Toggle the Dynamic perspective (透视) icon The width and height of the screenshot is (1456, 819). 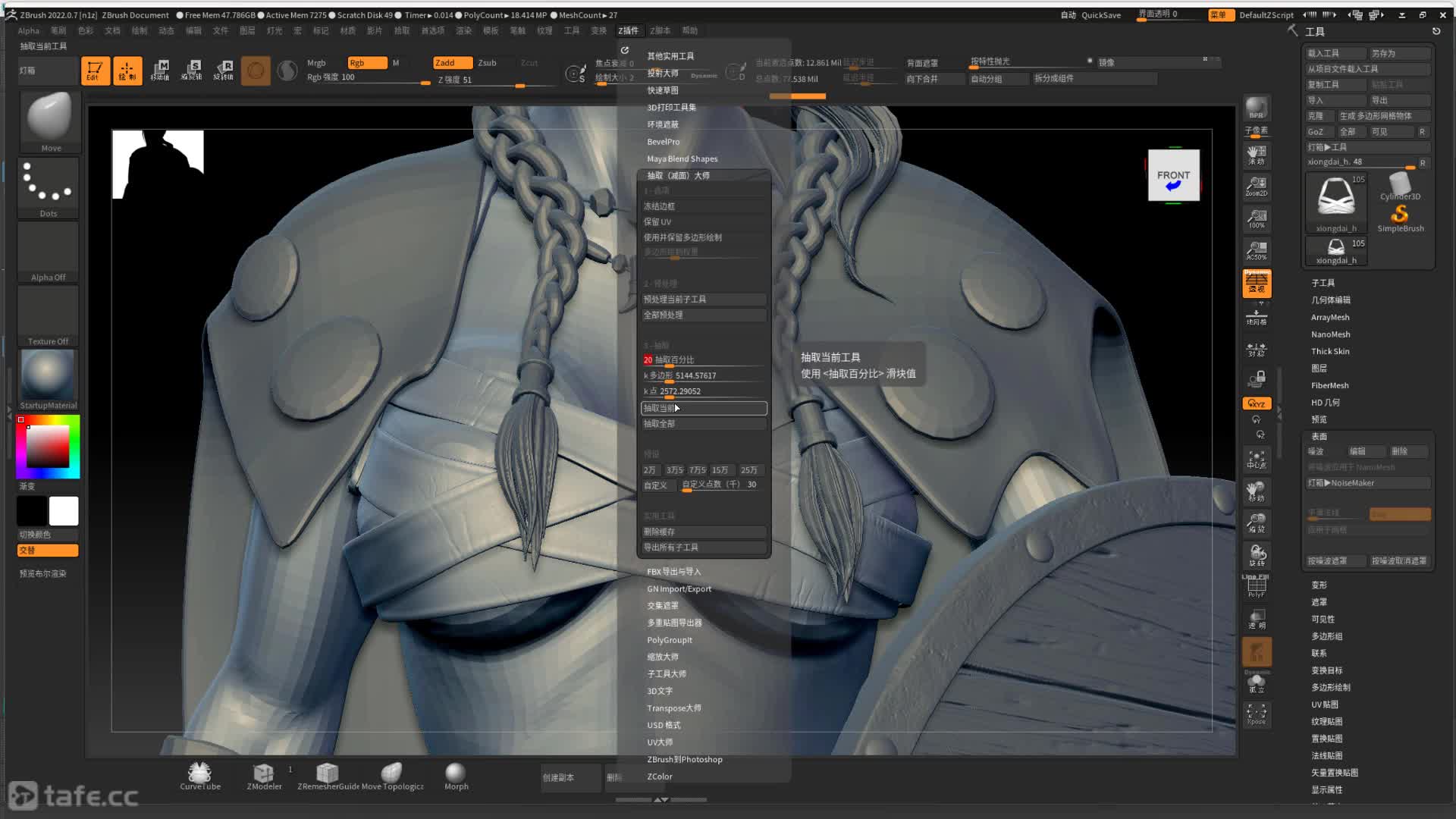(1257, 283)
